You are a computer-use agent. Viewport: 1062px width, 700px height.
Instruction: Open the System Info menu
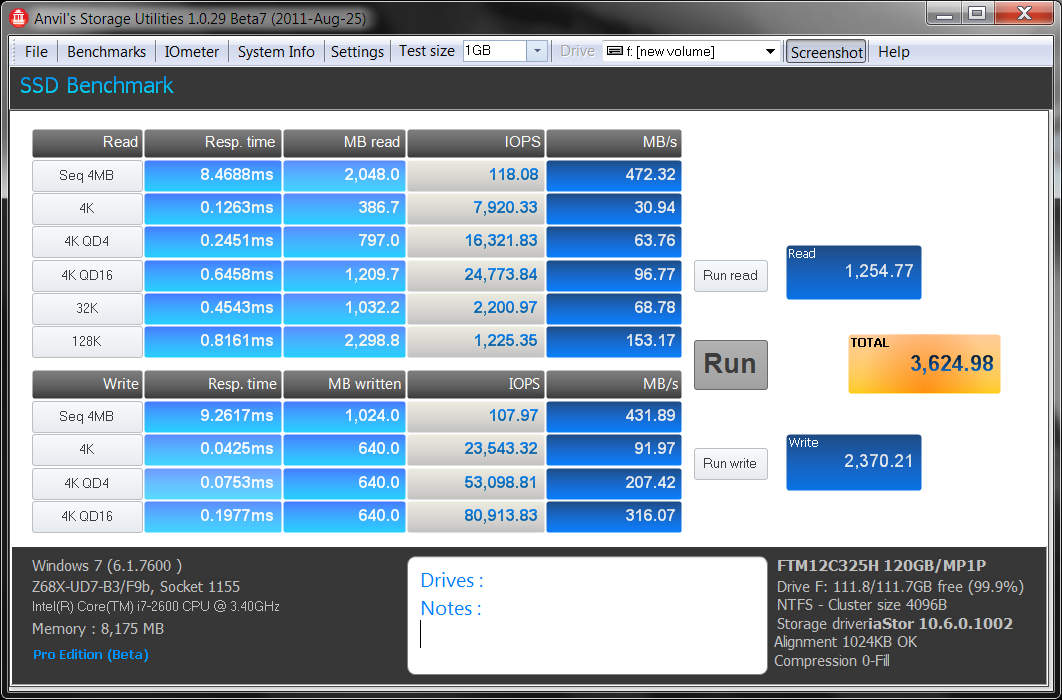pyautogui.click(x=276, y=52)
